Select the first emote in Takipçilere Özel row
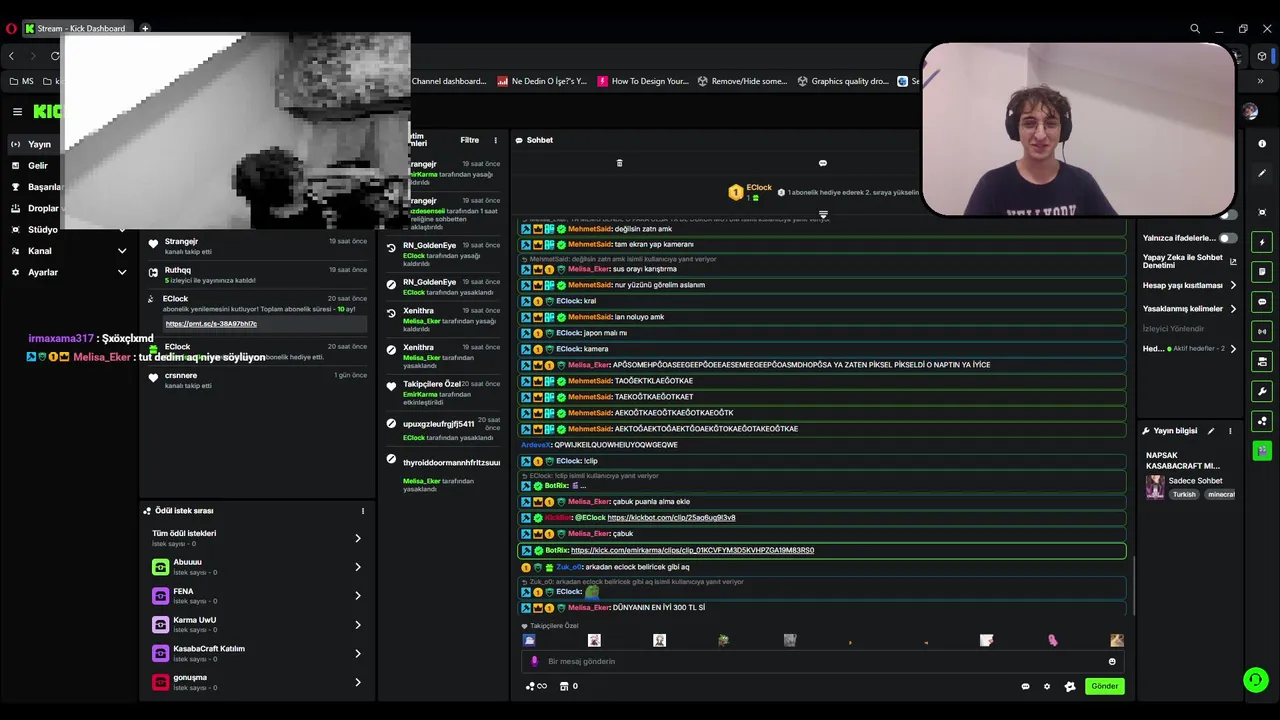Screen dimensions: 1280x720 tap(529, 640)
